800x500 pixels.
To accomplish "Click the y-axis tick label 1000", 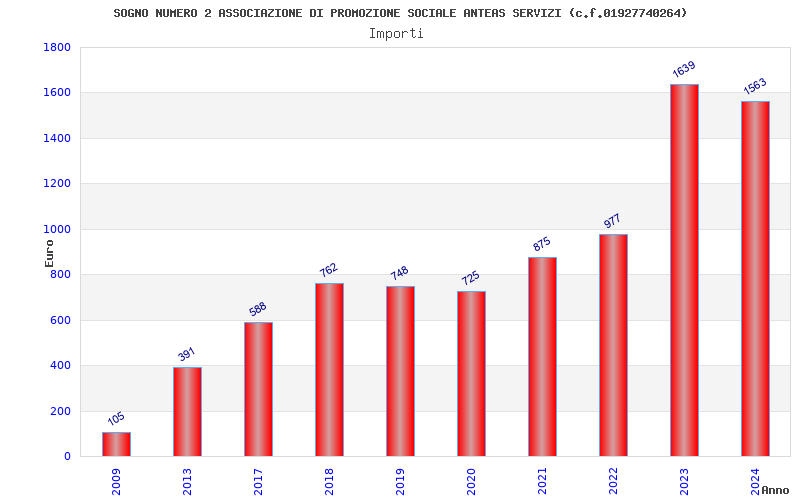I will pyautogui.click(x=57, y=230).
